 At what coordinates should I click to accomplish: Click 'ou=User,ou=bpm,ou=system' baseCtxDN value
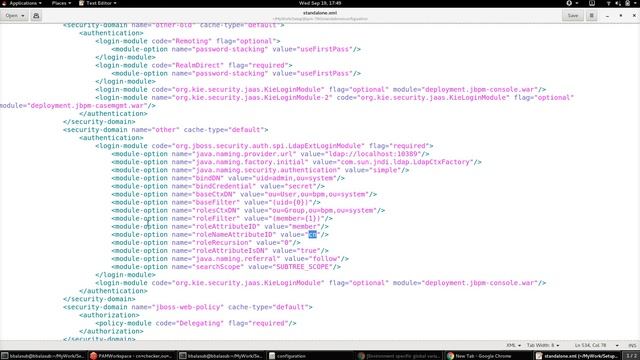click(317, 194)
